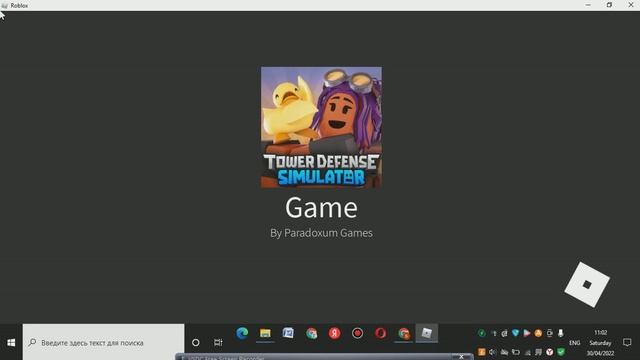Open the screen recorder icon with the red dot
640x360 pixels.
click(x=358, y=333)
